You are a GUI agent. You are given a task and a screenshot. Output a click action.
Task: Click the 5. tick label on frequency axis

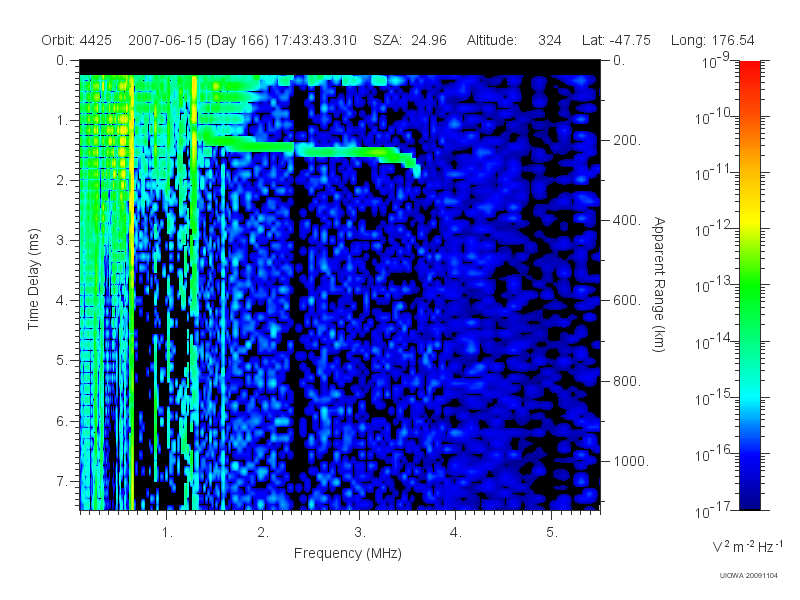pos(552,533)
